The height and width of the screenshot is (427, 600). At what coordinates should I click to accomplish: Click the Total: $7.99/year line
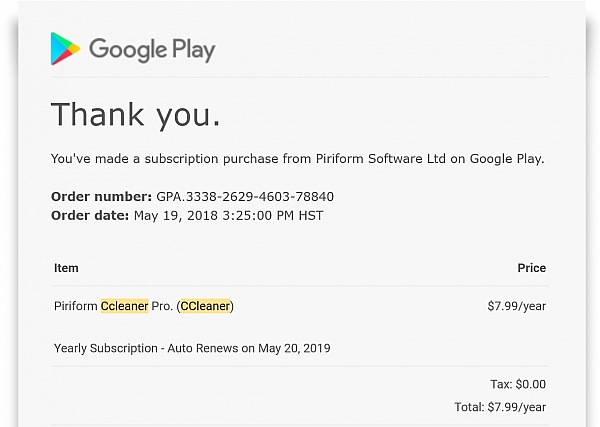tap(500, 407)
